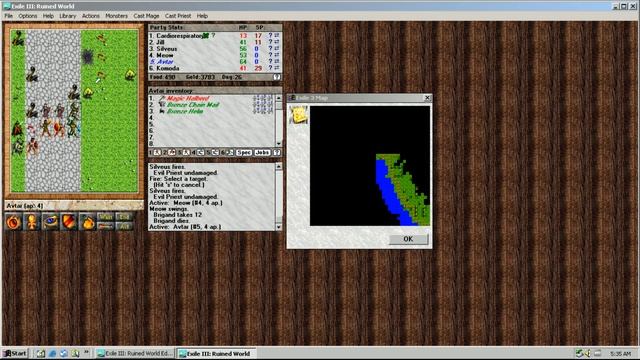This screenshot has width=640, height=360.
Task: Switch to Exile III: Ruined World Ed taskbar window
Action: tap(135, 353)
